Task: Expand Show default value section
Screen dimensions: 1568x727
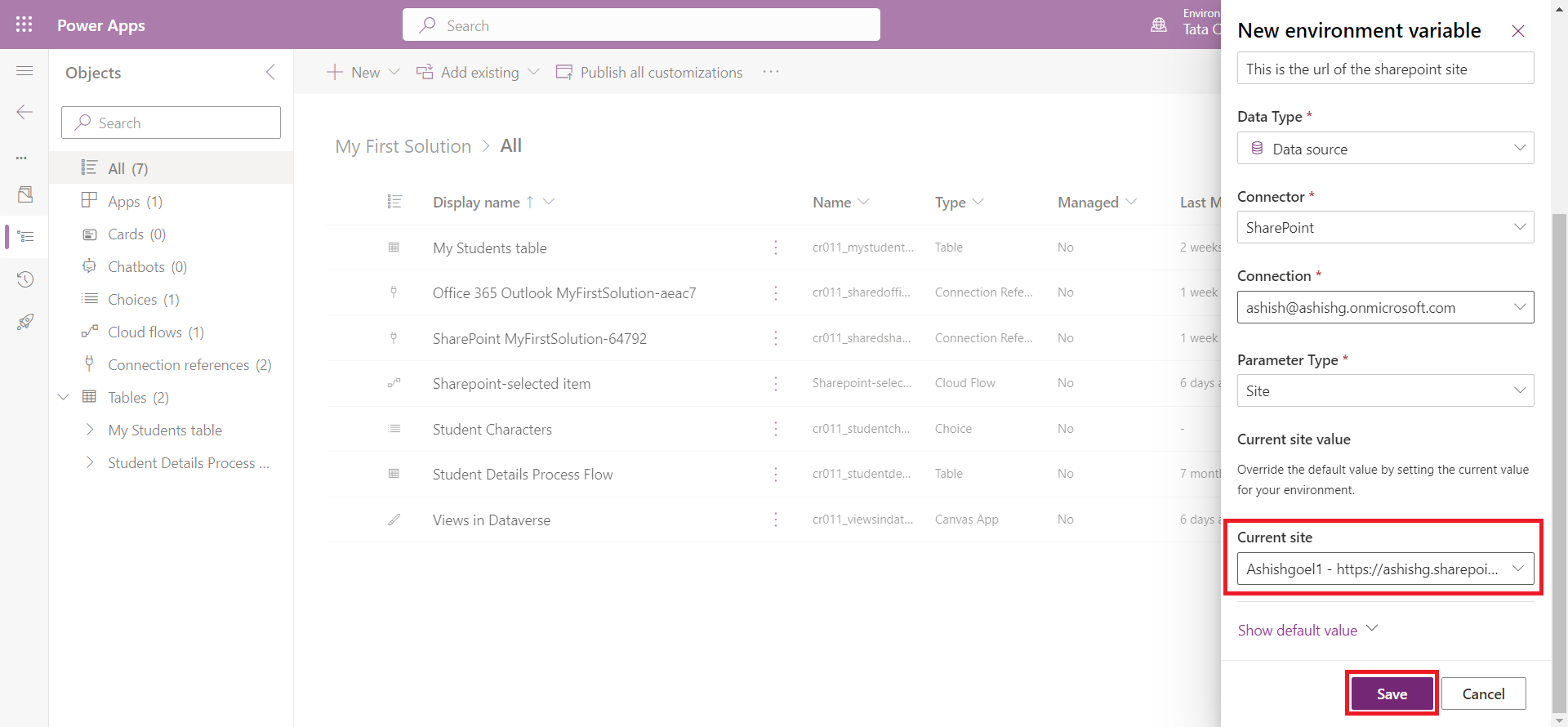Action: [x=1307, y=630]
